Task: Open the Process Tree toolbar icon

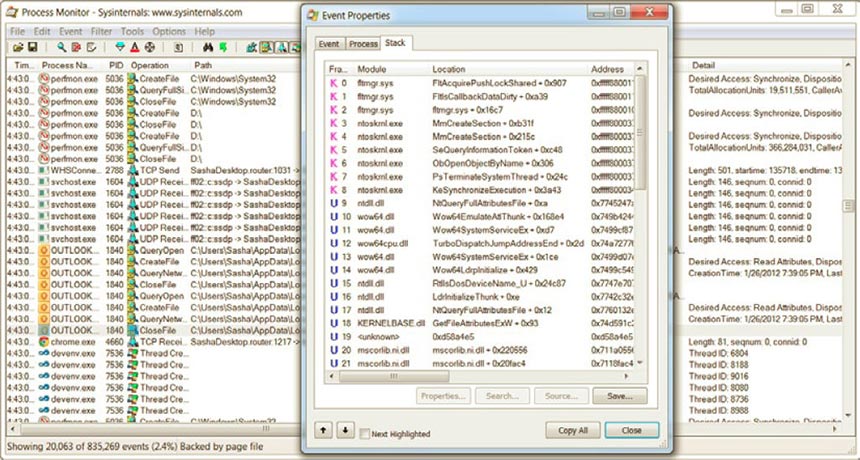Action: point(178,48)
